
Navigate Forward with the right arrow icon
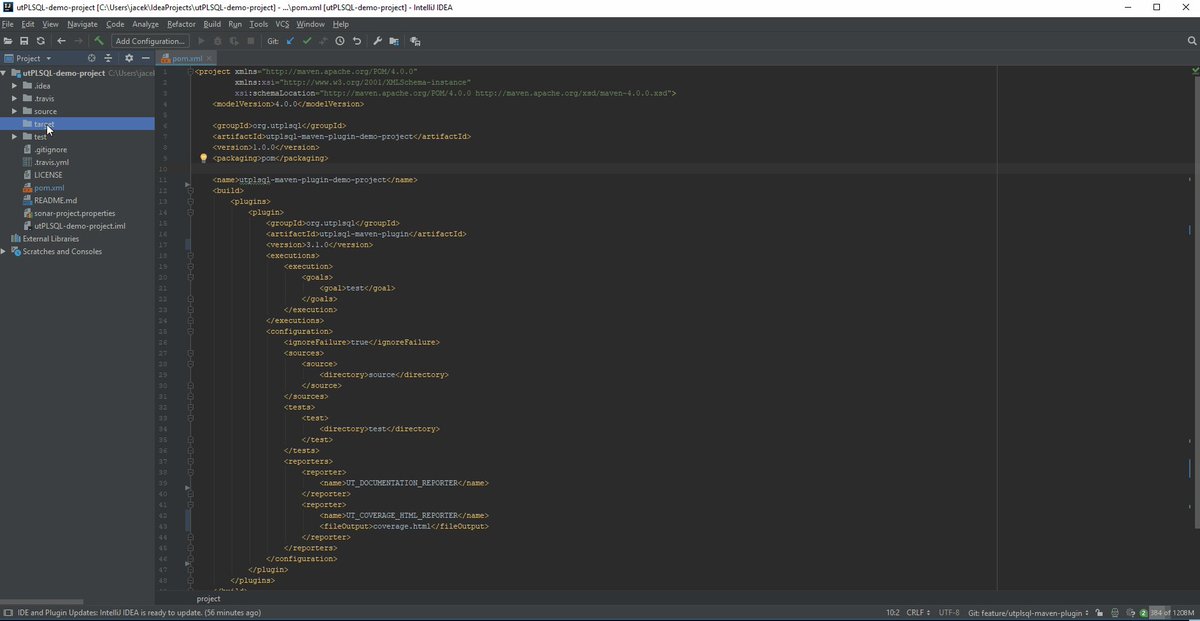(x=78, y=41)
